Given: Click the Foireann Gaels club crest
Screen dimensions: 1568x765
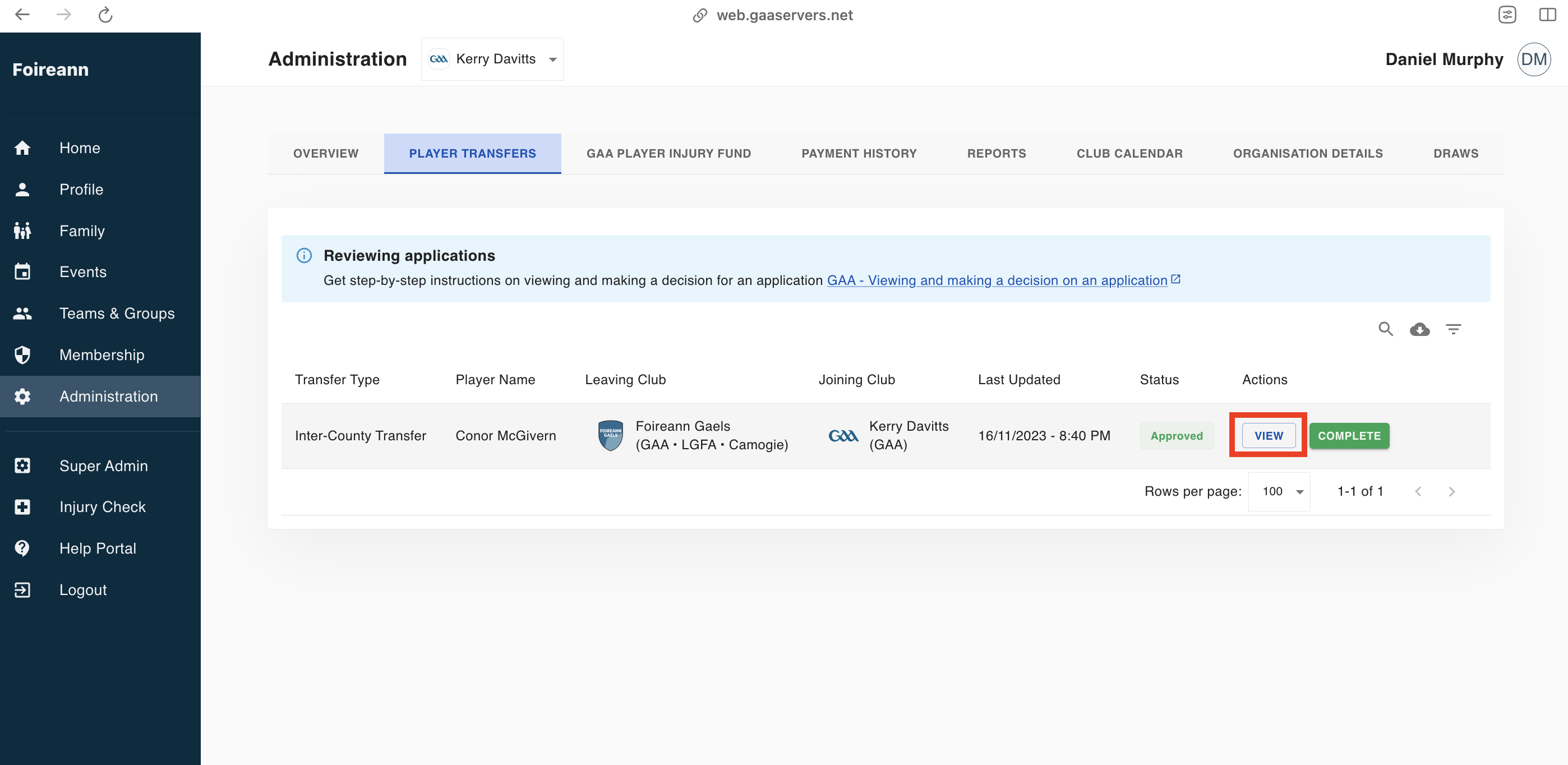Looking at the screenshot, I should coord(611,436).
